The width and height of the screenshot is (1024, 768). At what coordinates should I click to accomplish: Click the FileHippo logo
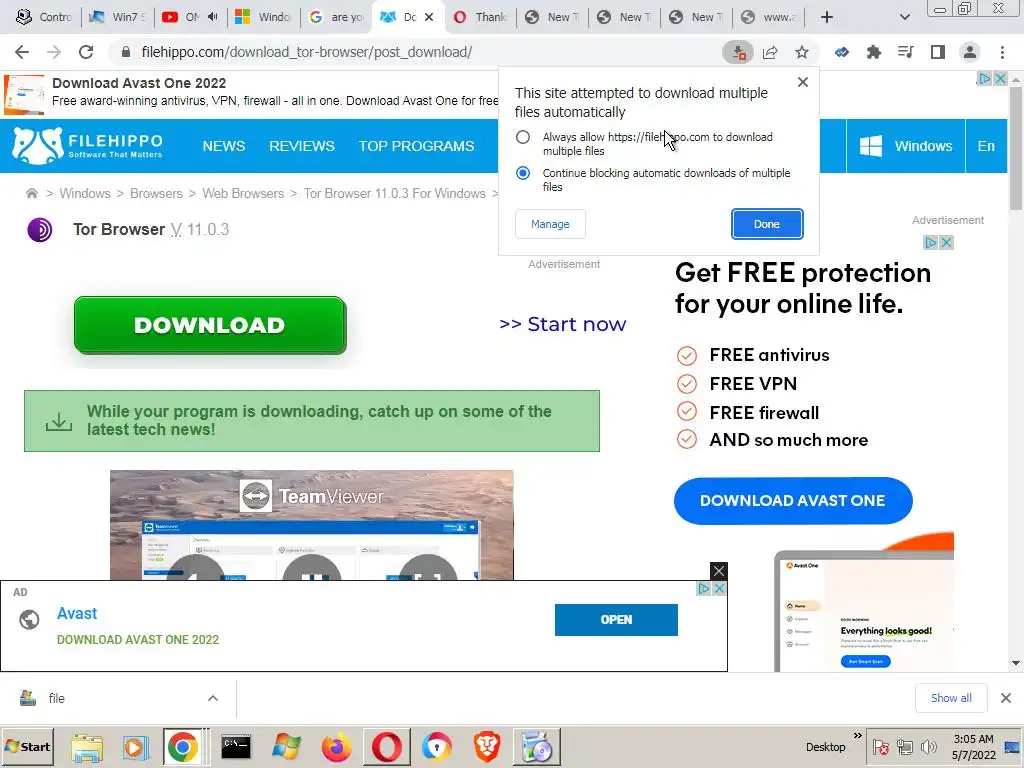click(88, 146)
